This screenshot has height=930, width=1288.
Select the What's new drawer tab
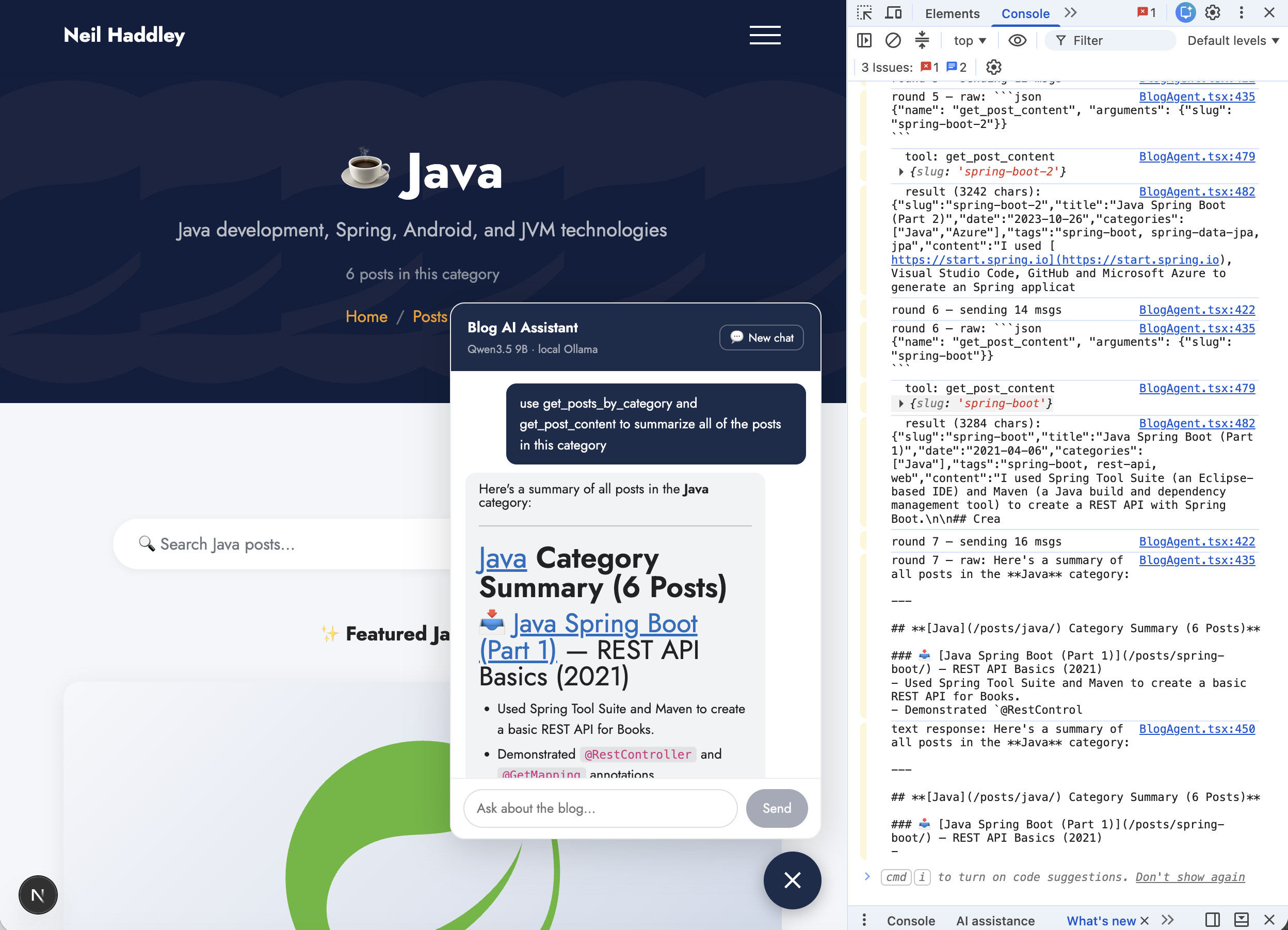(x=1101, y=920)
